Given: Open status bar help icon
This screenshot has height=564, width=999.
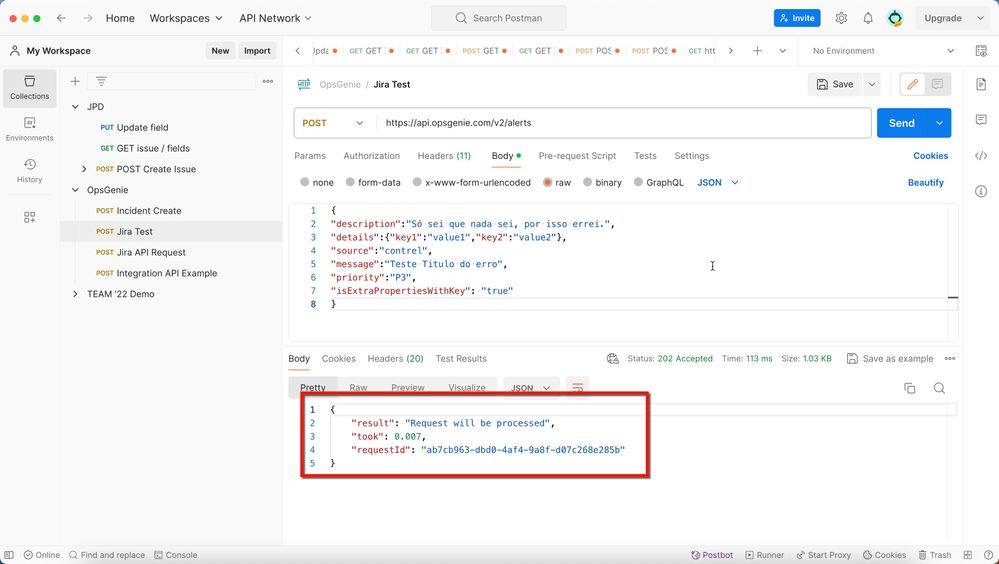Looking at the screenshot, I should point(988,555).
